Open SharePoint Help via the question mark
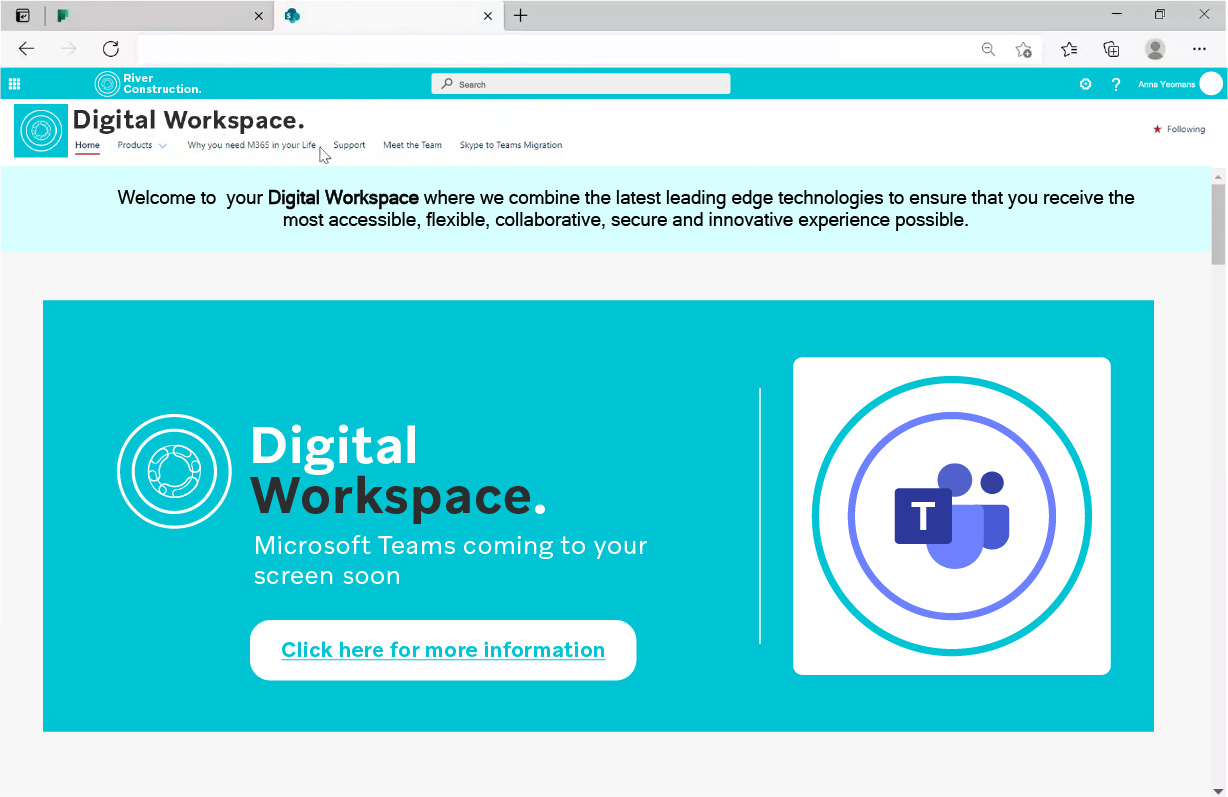 1115,84
